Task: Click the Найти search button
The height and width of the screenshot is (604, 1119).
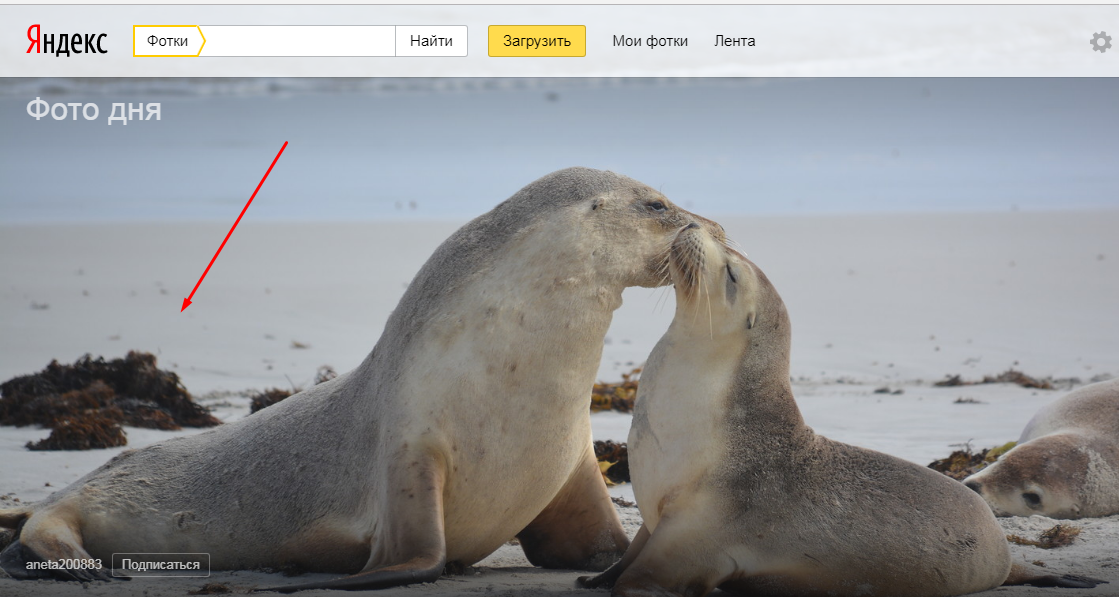Action: coord(431,41)
